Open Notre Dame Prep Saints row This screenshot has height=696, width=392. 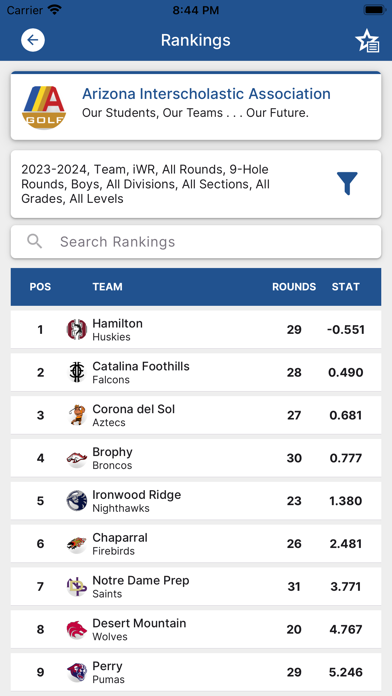coord(196,586)
